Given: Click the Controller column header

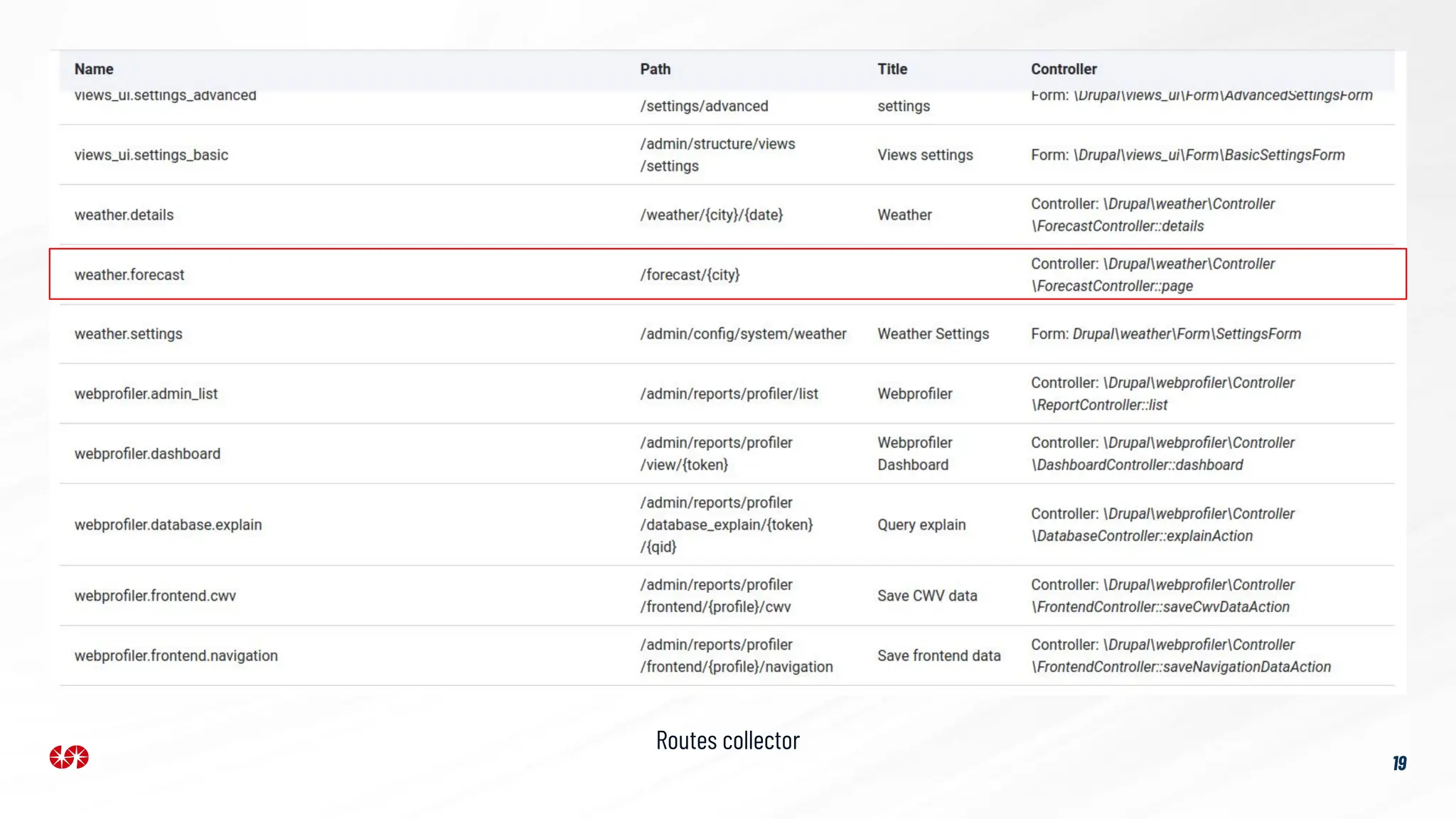Looking at the screenshot, I should click(x=1064, y=69).
